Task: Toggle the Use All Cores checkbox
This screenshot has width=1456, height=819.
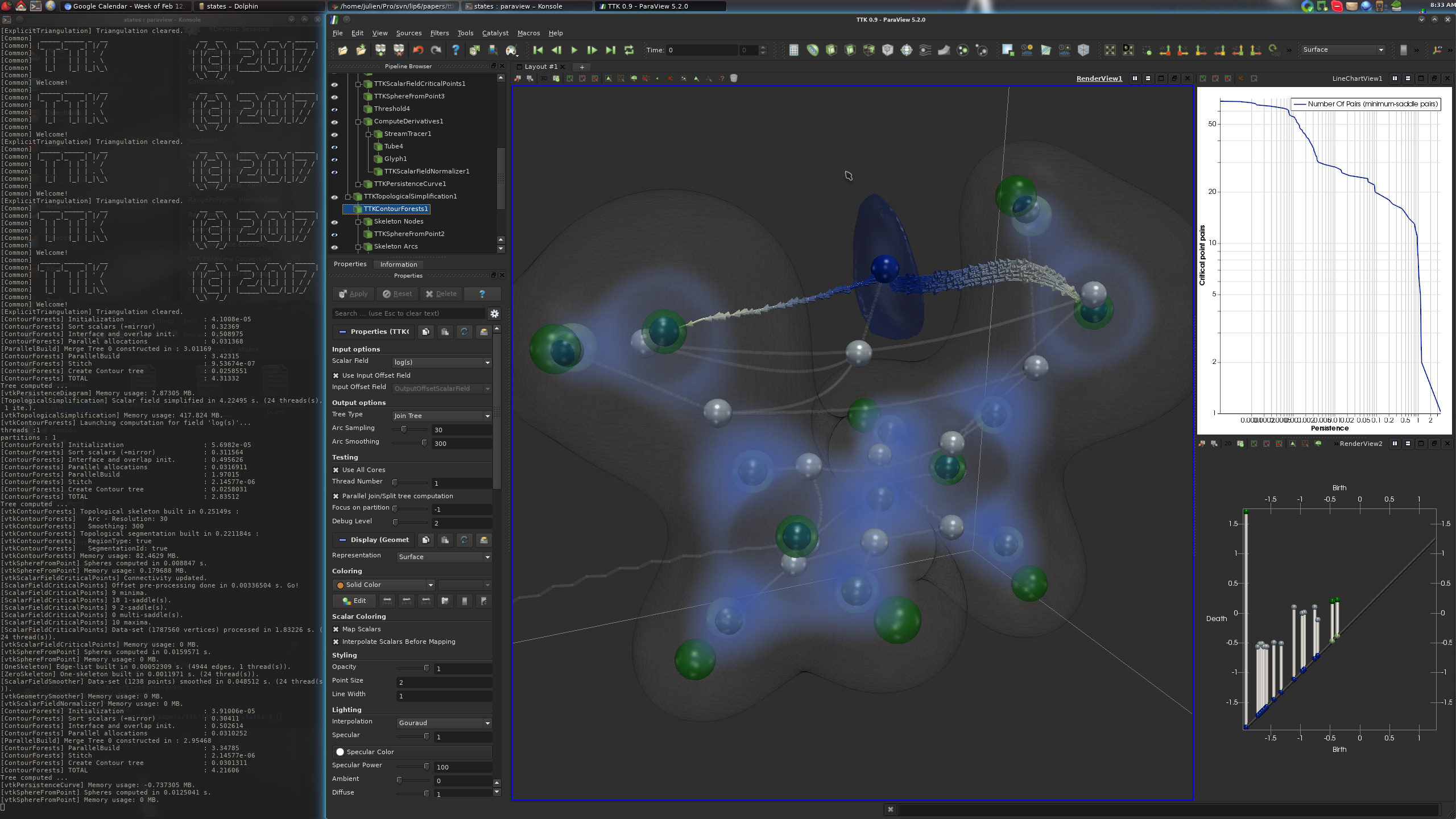Action: (x=336, y=470)
